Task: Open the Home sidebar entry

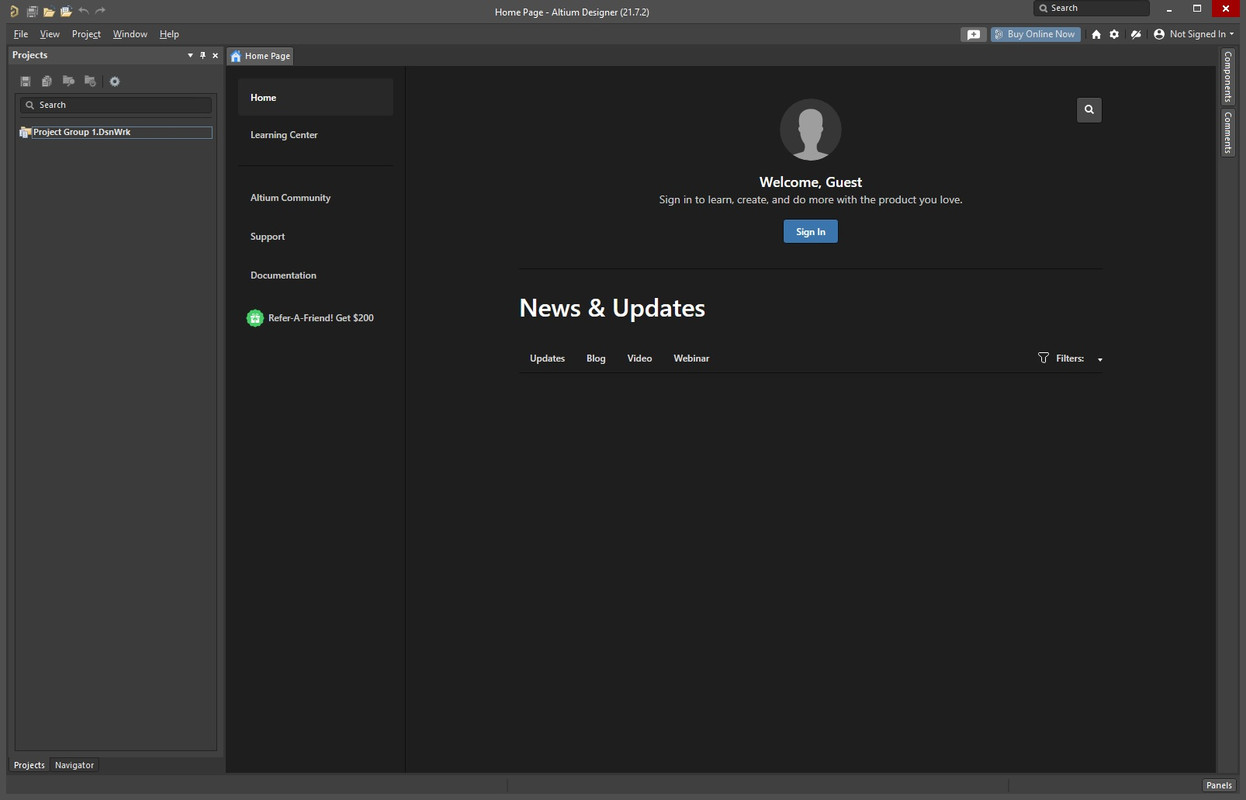Action: 315,97
